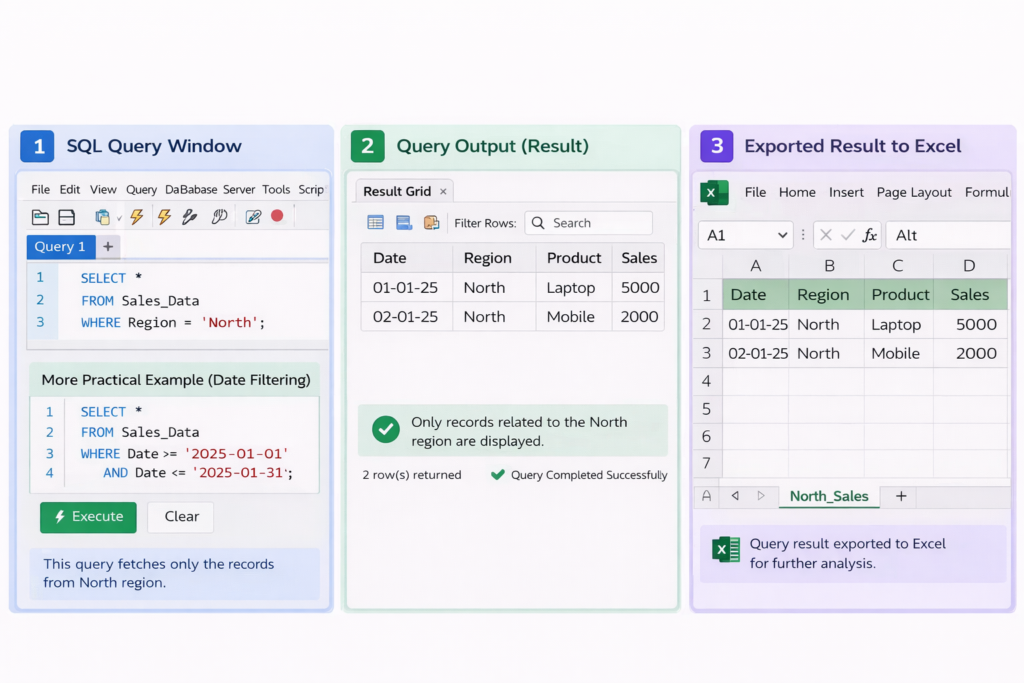Click the formula bar field showing Alt
The width and height of the screenshot is (1024, 683).
click(948, 235)
